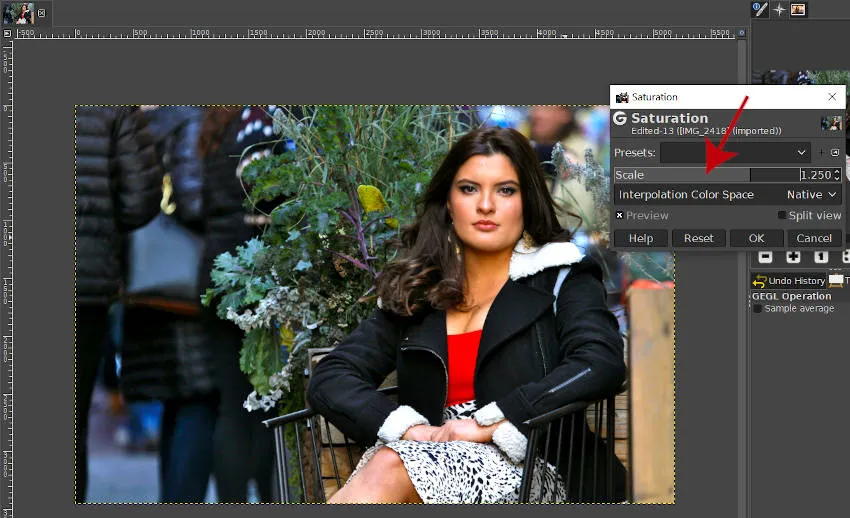Click the Scale value spinner arrows

point(837,175)
